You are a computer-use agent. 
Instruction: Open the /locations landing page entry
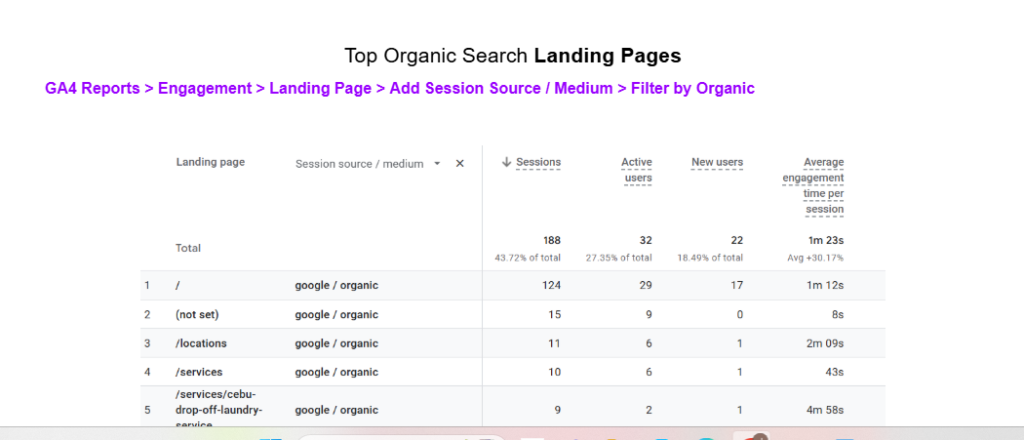(x=201, y=343)
